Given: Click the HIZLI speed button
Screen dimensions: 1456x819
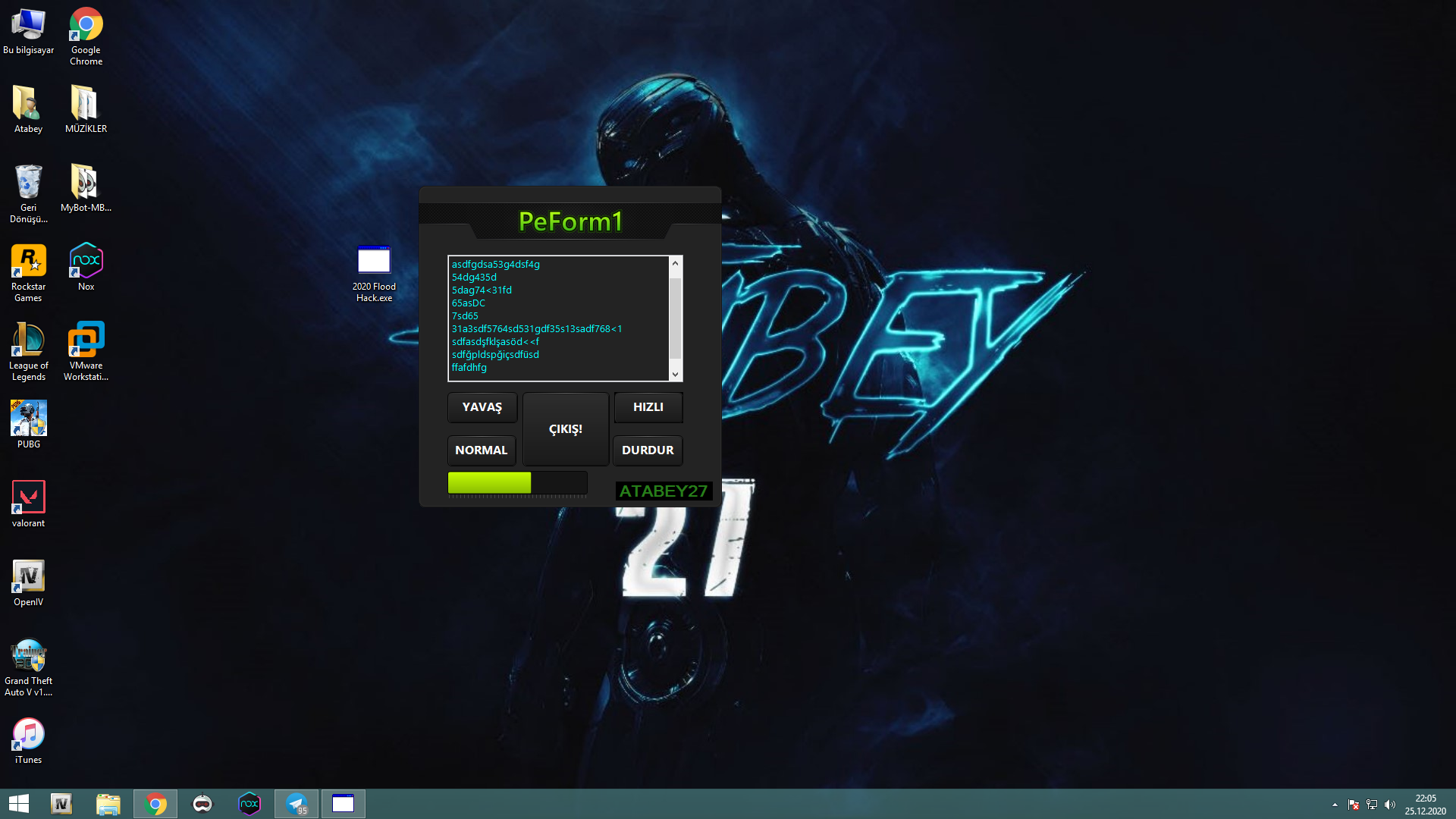Looking at the screenshot, I should tap(648, 407).
